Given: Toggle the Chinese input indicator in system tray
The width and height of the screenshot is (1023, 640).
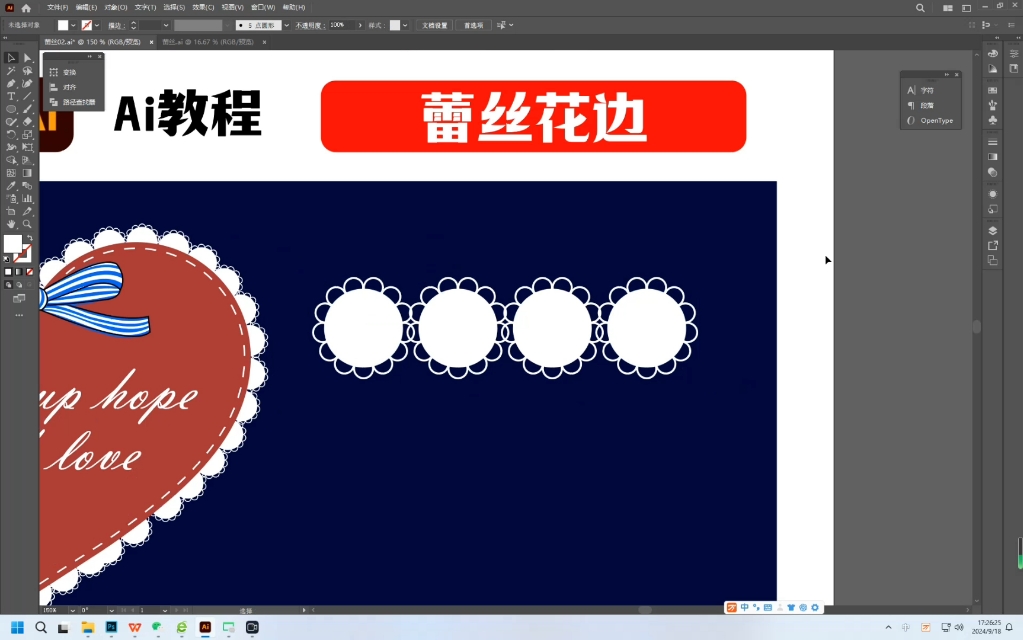Looking at the screenshot, I should click(744, 607).
